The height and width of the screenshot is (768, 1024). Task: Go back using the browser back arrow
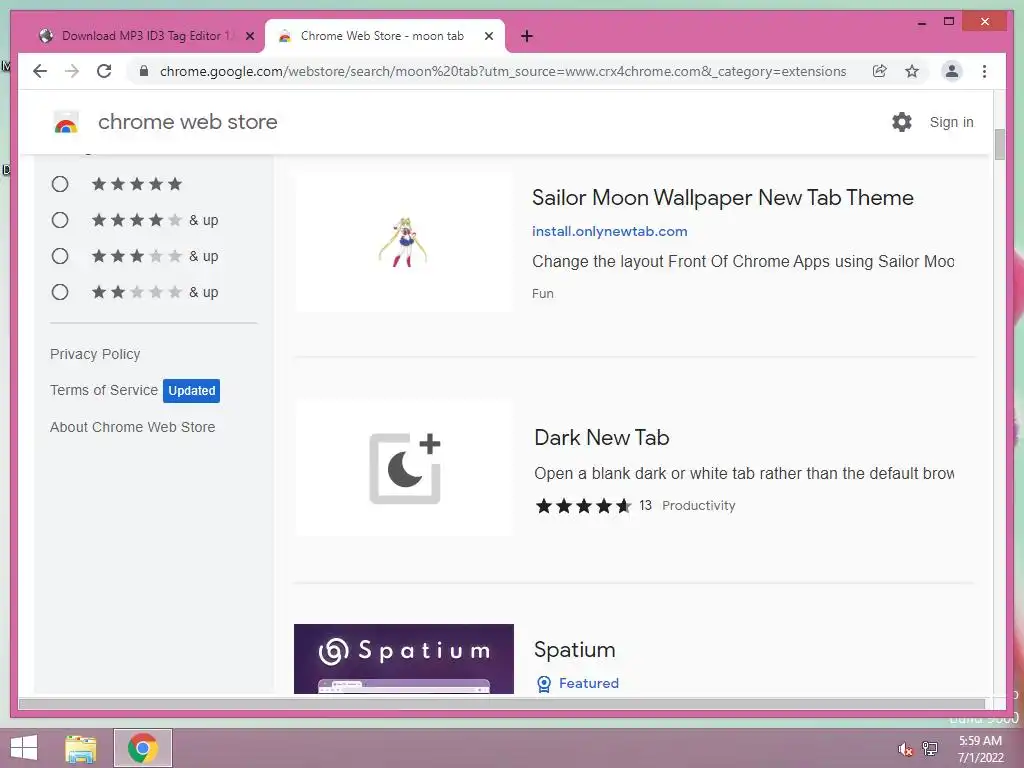40,71
